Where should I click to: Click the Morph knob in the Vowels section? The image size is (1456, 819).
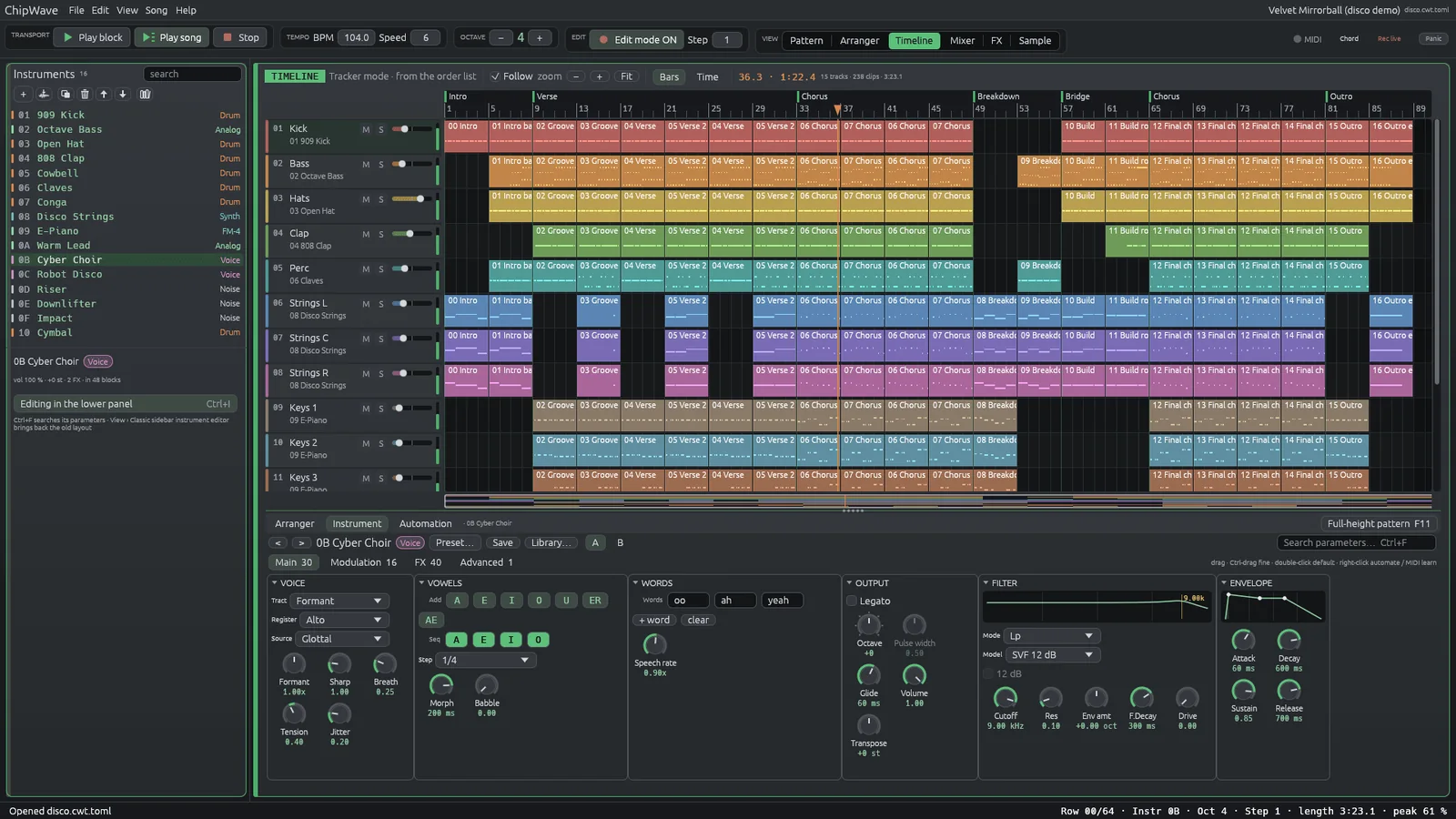tap(441, 684)
